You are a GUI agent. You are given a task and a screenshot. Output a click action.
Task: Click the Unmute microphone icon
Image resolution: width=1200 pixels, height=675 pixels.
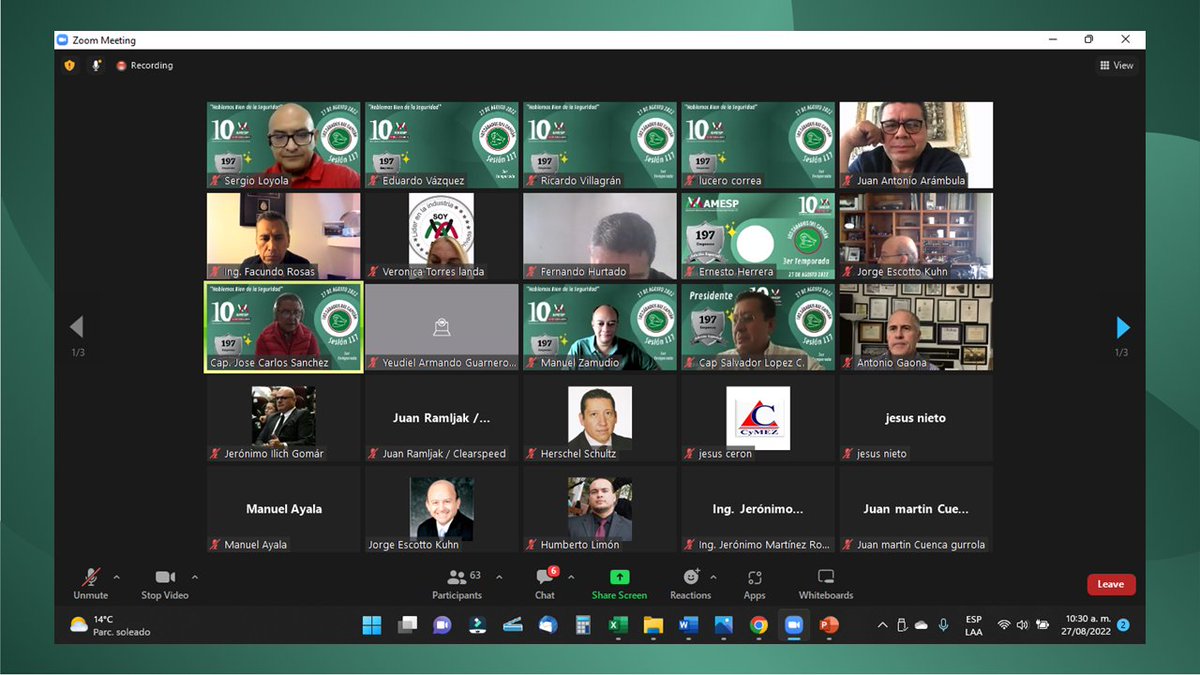coord(90,577)
